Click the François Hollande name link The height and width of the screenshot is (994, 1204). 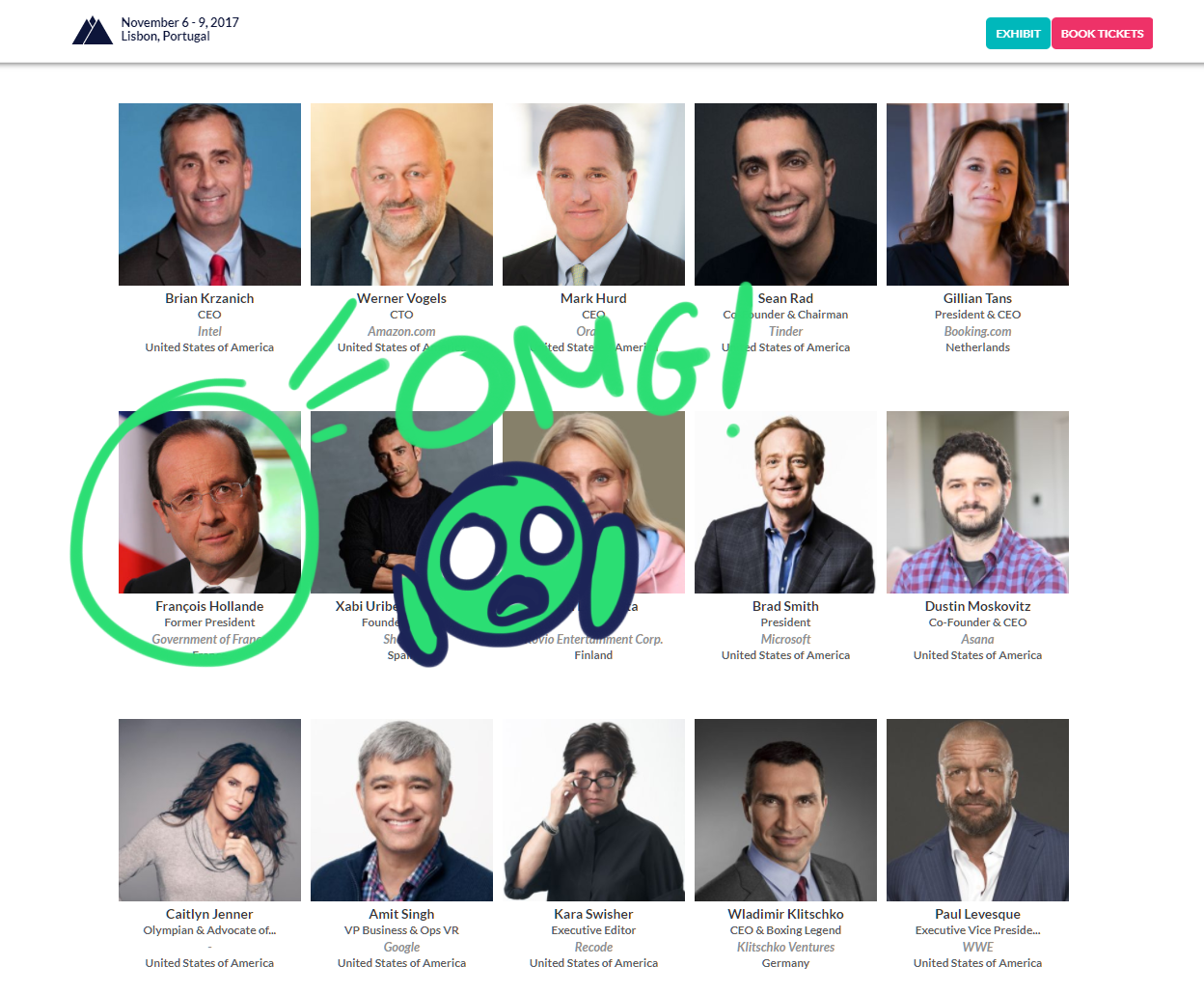pos(209,606)
